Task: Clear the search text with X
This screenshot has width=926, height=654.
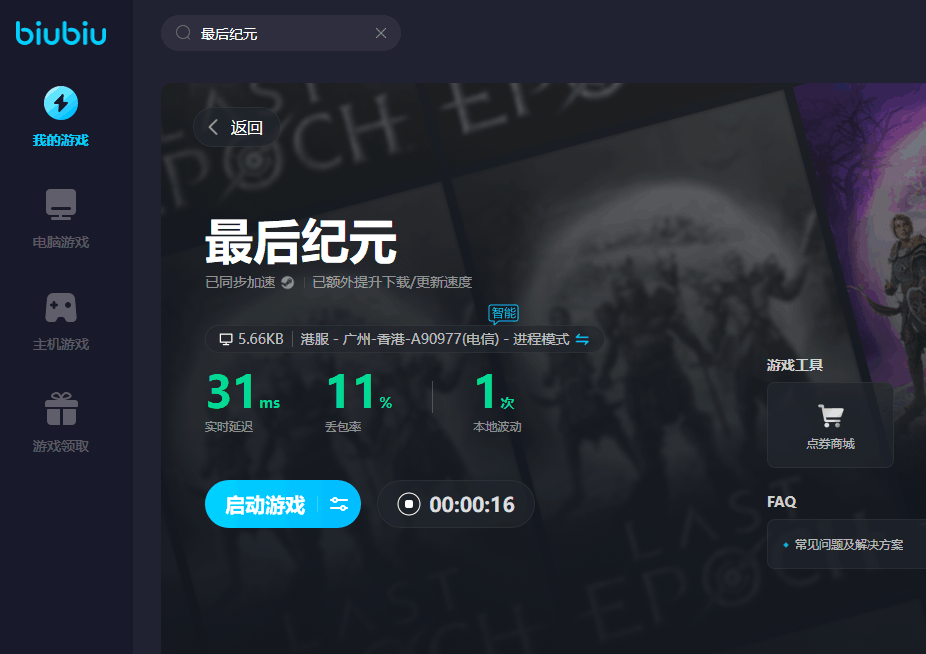Action: pyautogui.click(x=381, y=33)
